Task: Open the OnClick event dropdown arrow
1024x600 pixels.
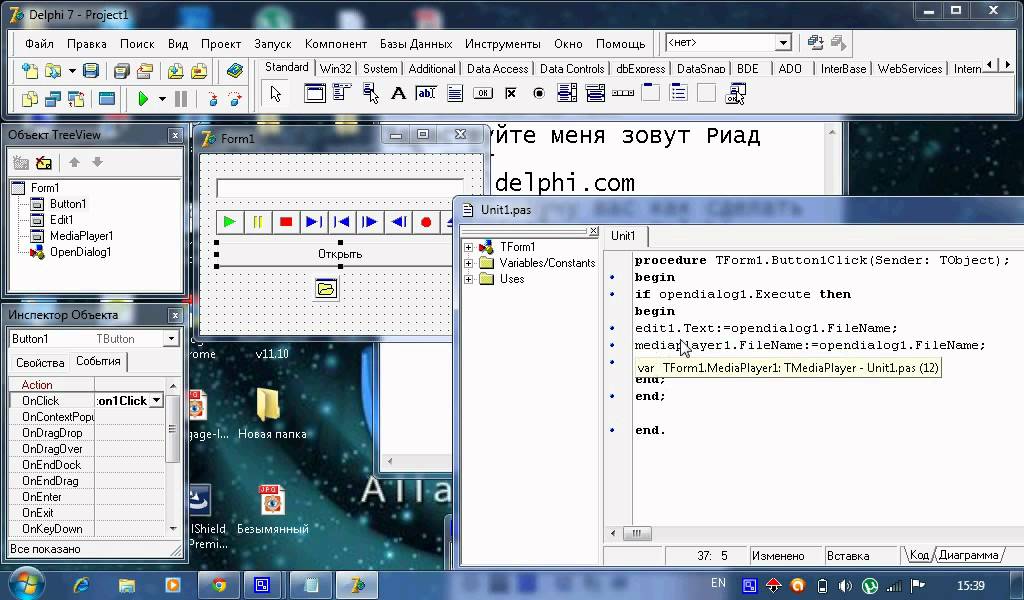Action: coord(157,400)
